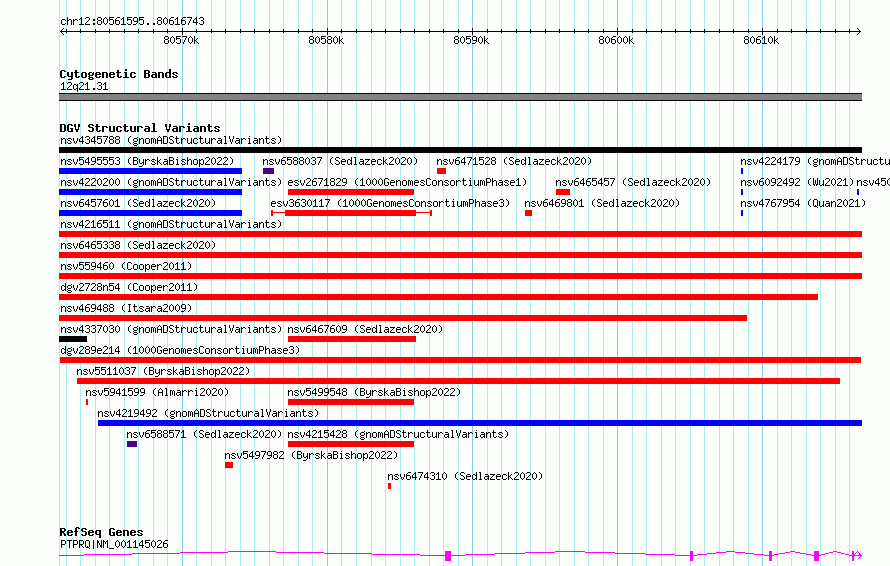This screenshot has width=890, height=566.
Task: Open dgv289e214 (1000GenomesConsortiumPhase3) label
Action: click(x=180, y=350)
